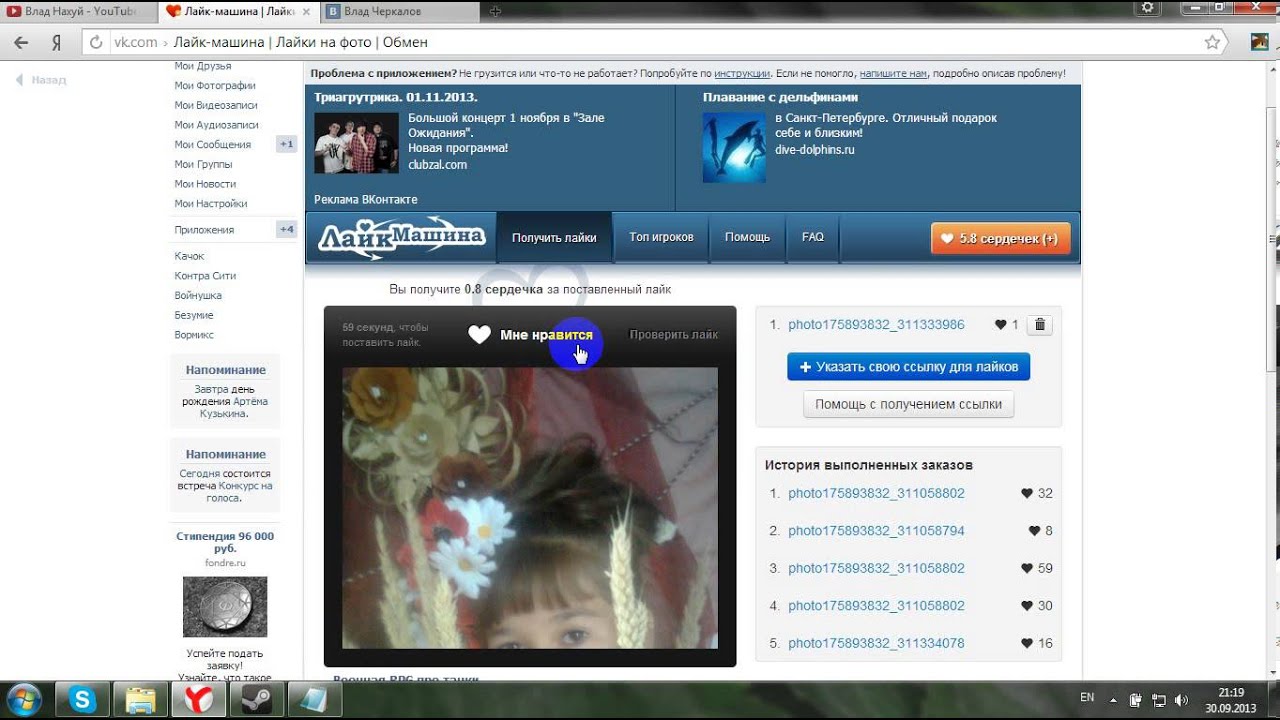Click the '+1' messages counter

tap(287, 144)
